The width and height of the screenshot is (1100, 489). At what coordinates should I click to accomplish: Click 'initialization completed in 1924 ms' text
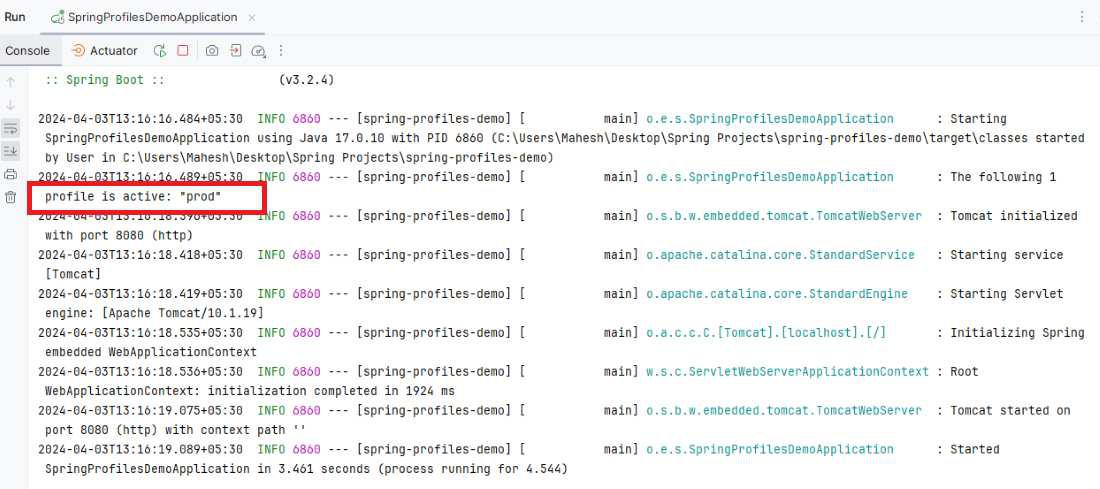coord(331,391)
